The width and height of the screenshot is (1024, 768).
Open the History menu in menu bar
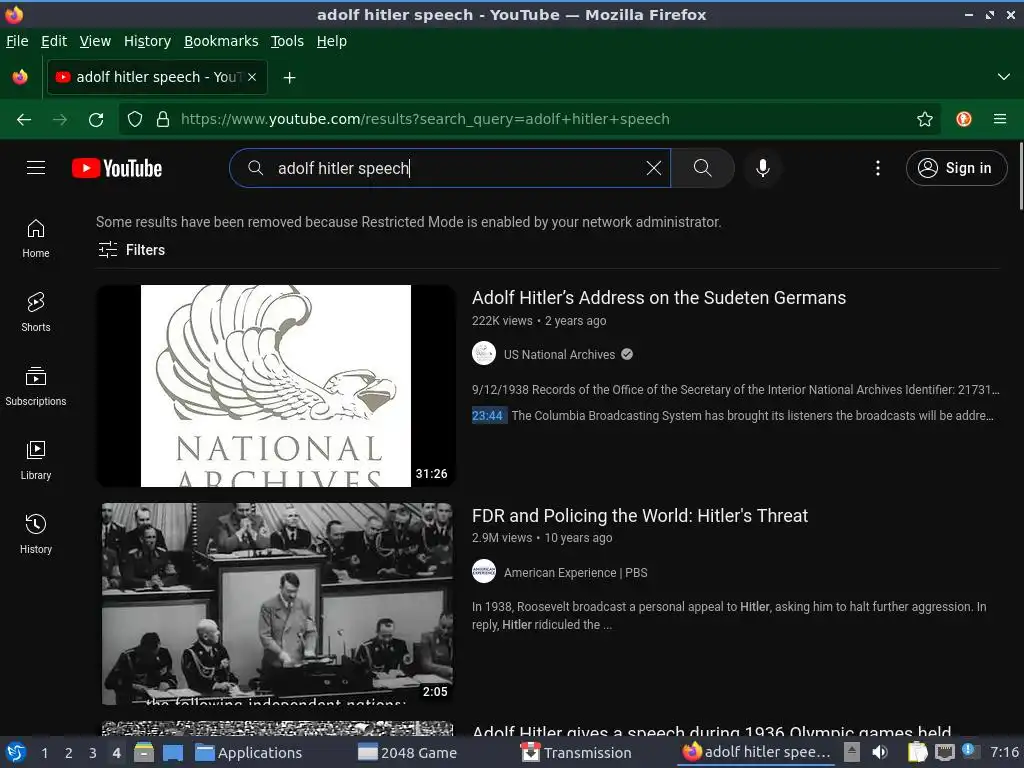[148, 41]
